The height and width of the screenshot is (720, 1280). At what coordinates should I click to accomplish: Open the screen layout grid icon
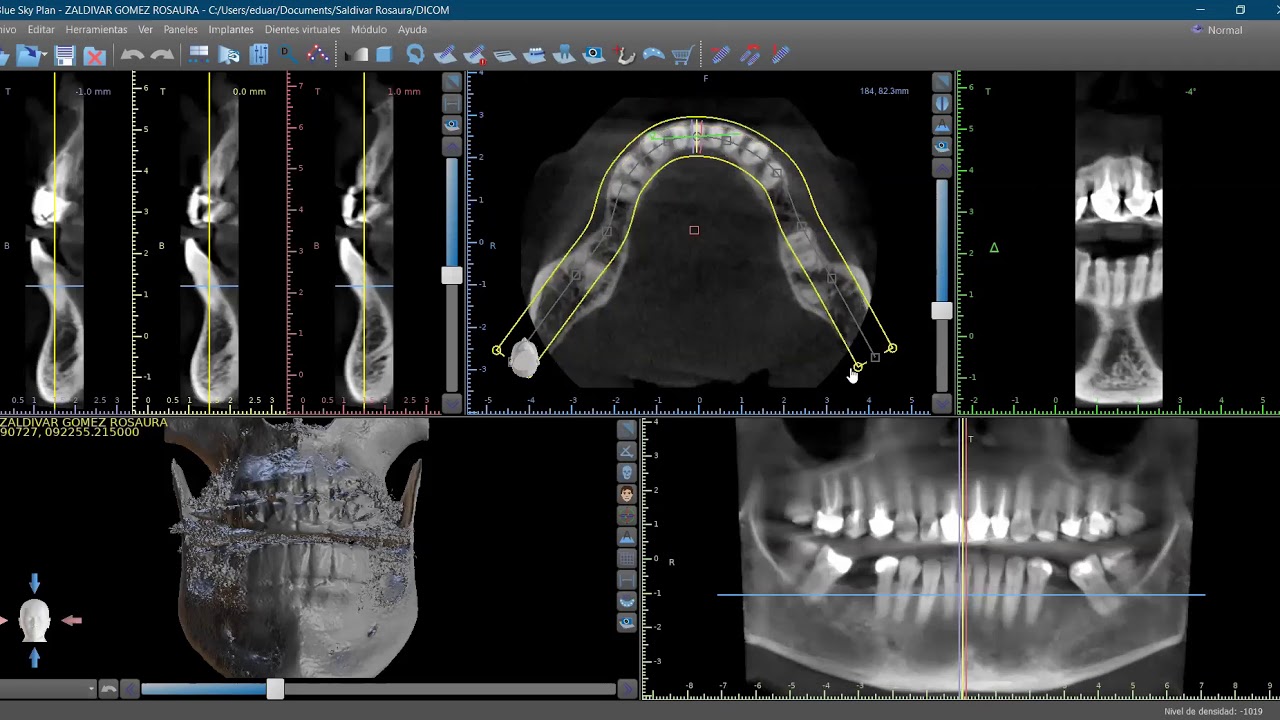[x=198, y=55]
